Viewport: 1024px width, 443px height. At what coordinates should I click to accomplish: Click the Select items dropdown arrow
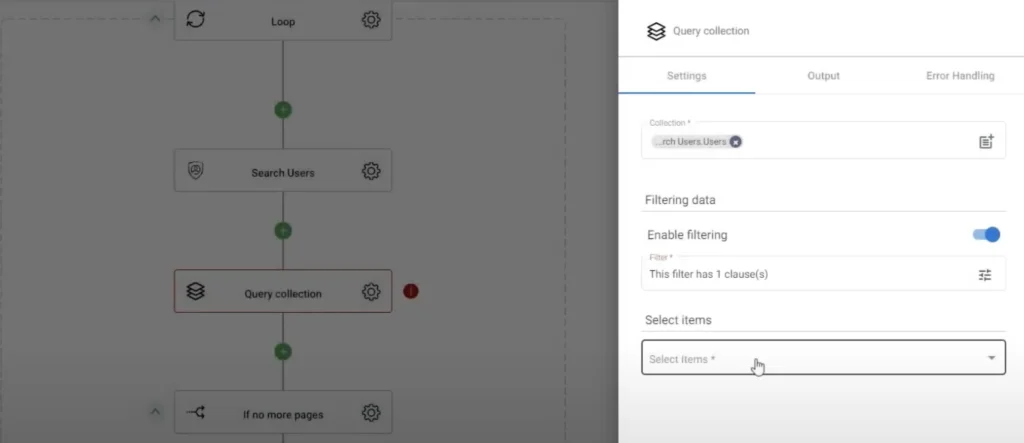tap(991, 358)
